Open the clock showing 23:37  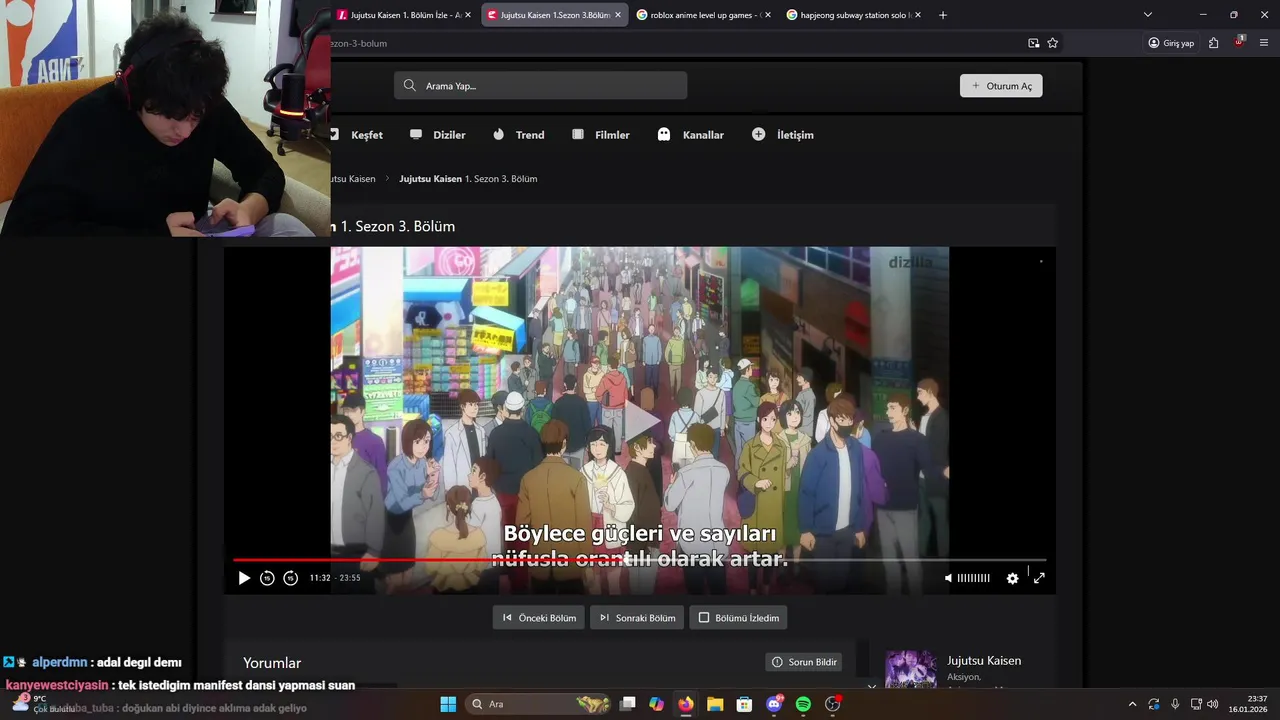pos(1248,704)
